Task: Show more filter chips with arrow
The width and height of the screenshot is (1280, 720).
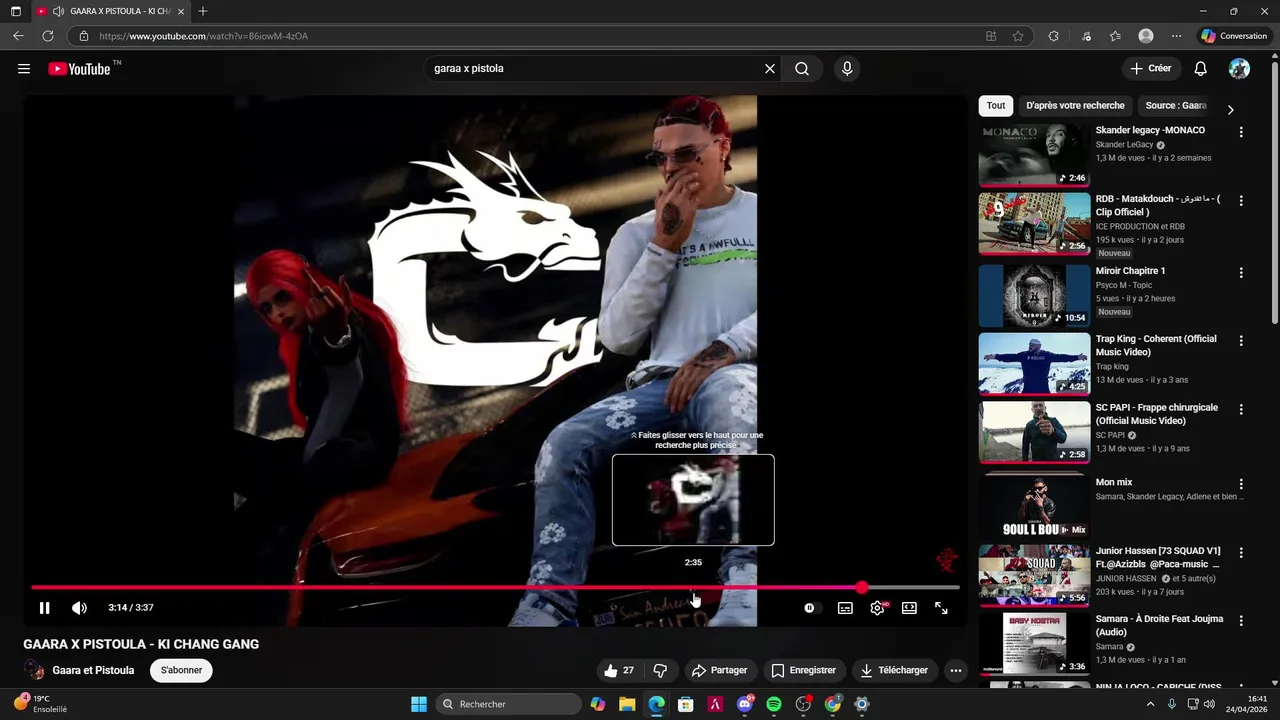Action: click(1231, 109)
